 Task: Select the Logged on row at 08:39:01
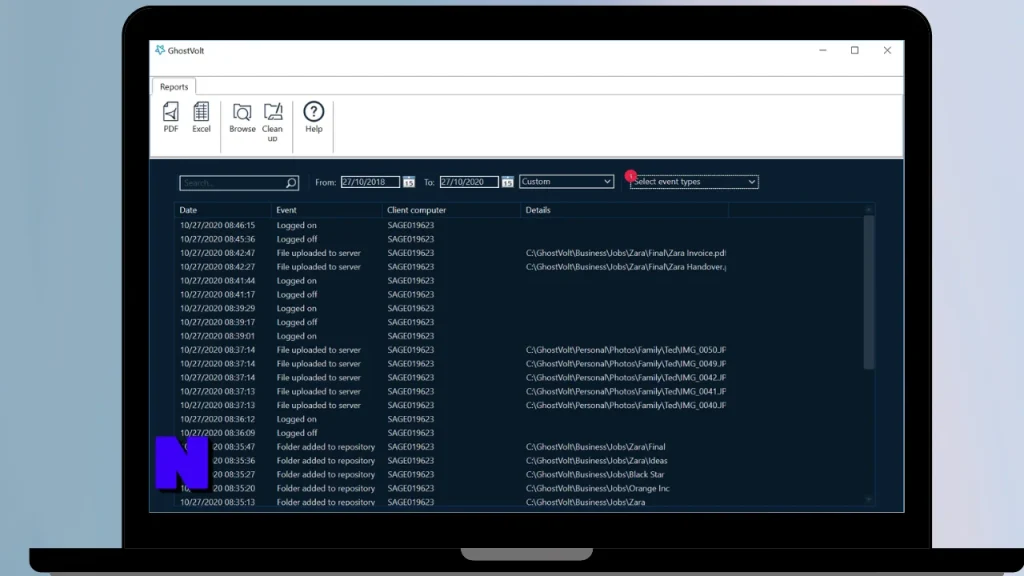(519, 336)
